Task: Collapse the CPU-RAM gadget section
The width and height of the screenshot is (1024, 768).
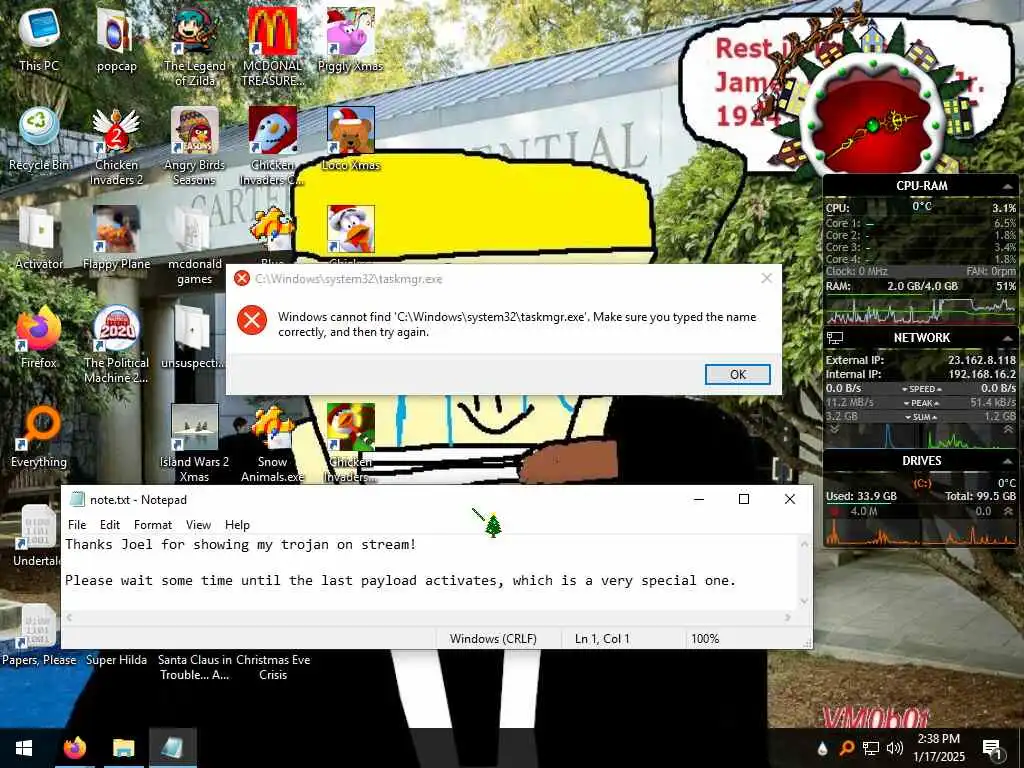Action: point(1008,186)
